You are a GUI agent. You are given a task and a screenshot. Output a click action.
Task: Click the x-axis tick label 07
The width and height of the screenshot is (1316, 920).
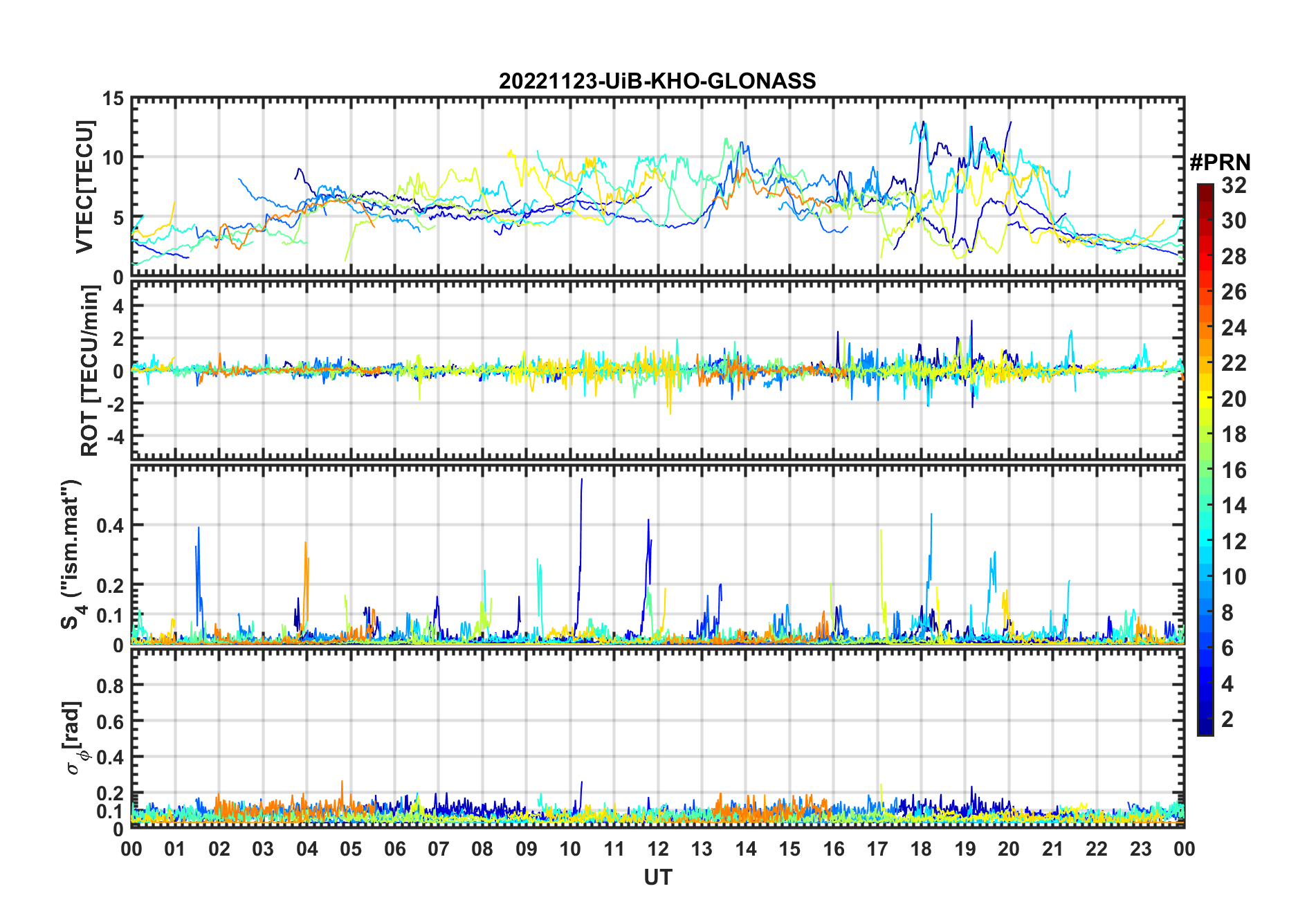[x=438, y=849]
